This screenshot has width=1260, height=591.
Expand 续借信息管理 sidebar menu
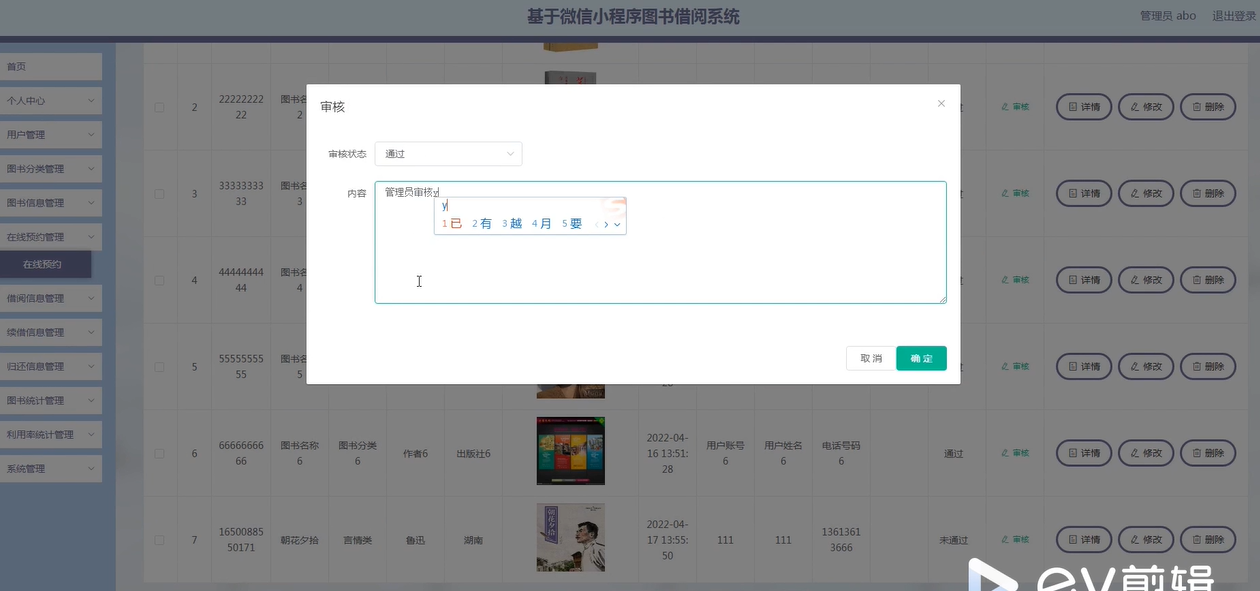click(x=51, y=332)
